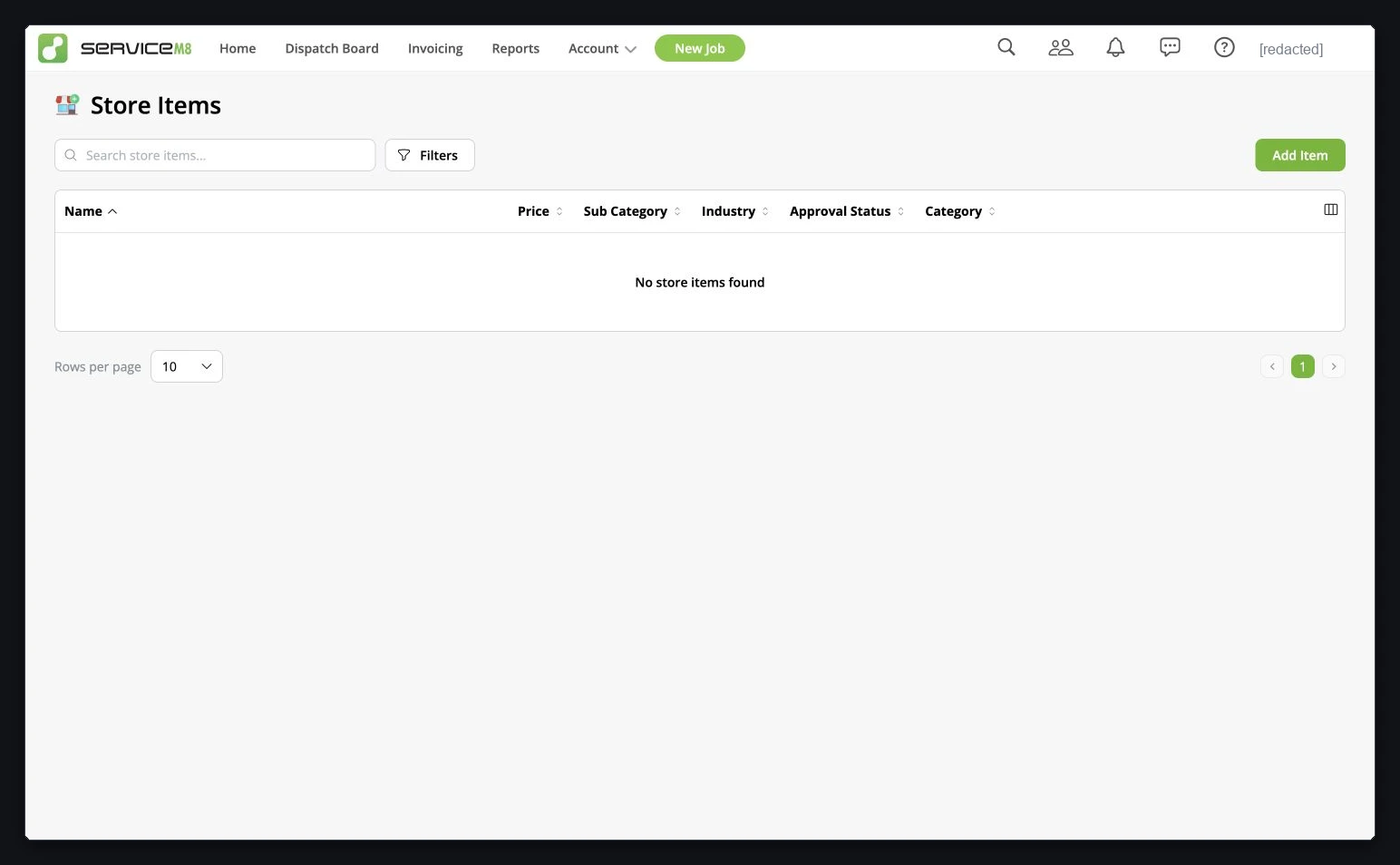Screen dimensions: 1400x865
Task: Navigate to Invoicing
Action: [x=435, y=48]
